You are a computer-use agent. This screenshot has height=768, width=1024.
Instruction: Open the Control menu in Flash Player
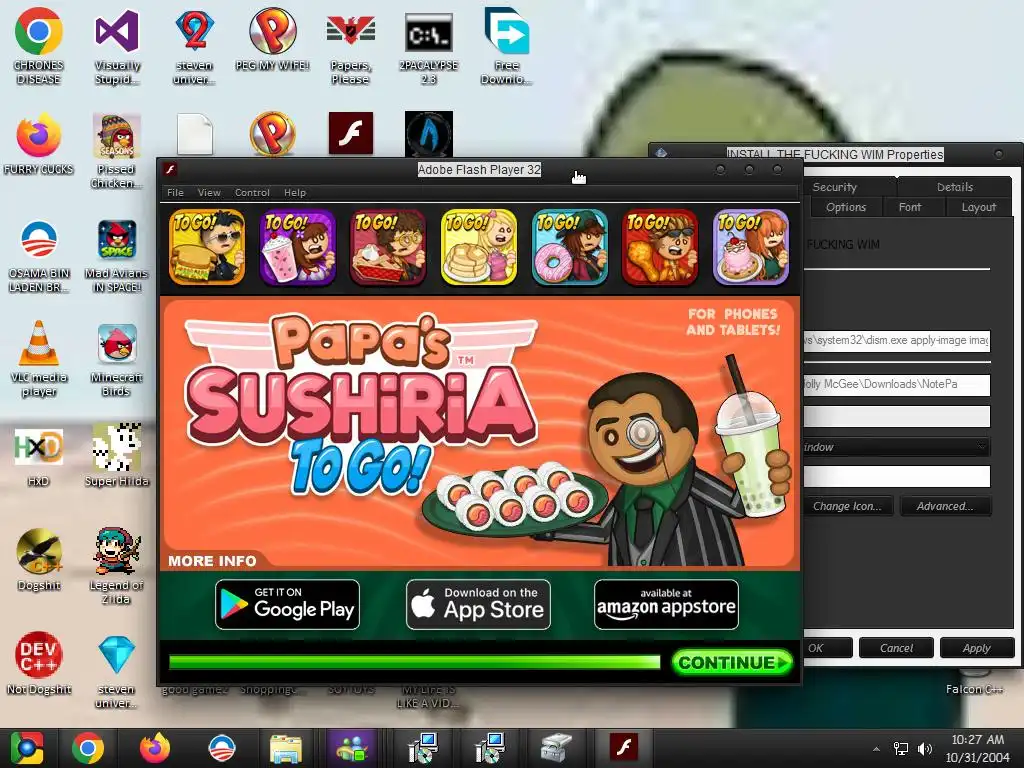pyautogui.click(x=252, y=193)
